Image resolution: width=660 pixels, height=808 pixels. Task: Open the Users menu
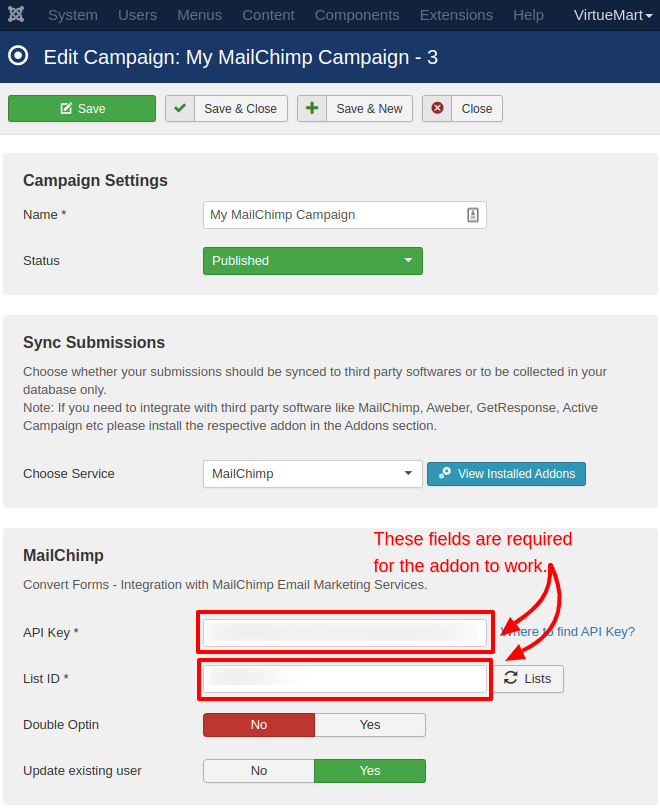tap(137, 15)
